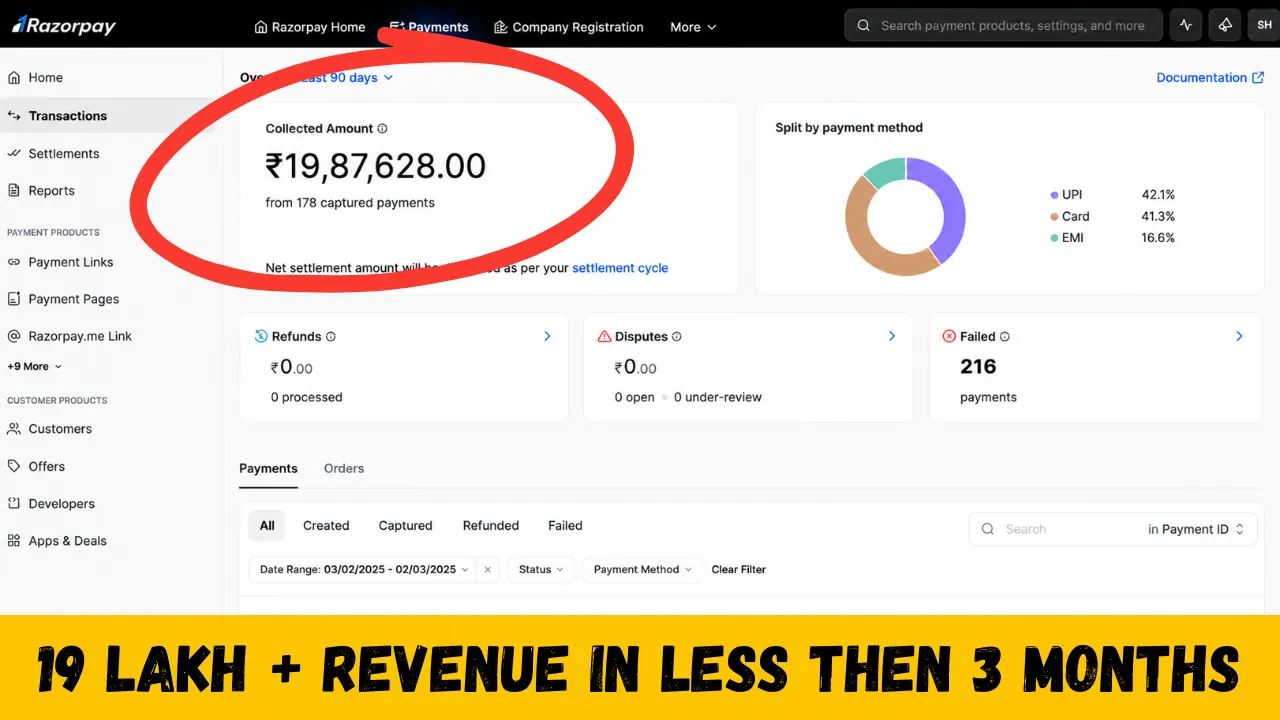
Task: Open the activity pulse icon in header
Action: [x=1186, y=25]
